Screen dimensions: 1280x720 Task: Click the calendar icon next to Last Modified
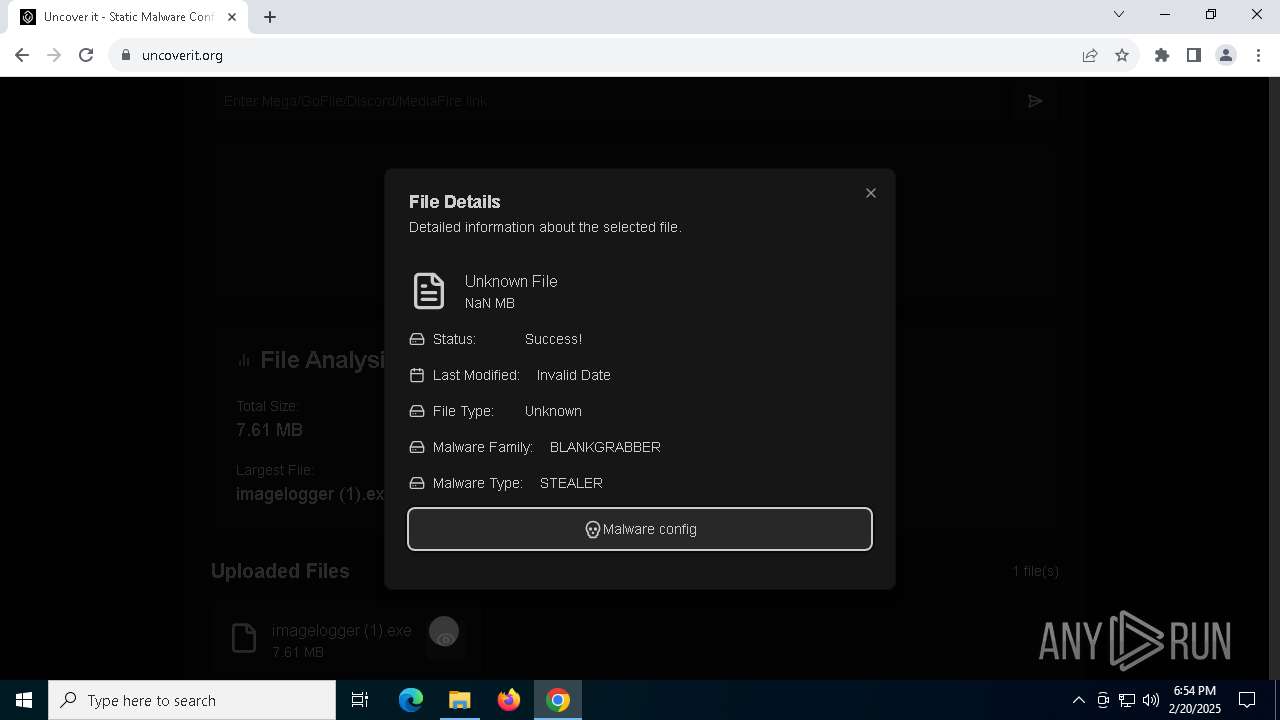click(x=417, y=375)
